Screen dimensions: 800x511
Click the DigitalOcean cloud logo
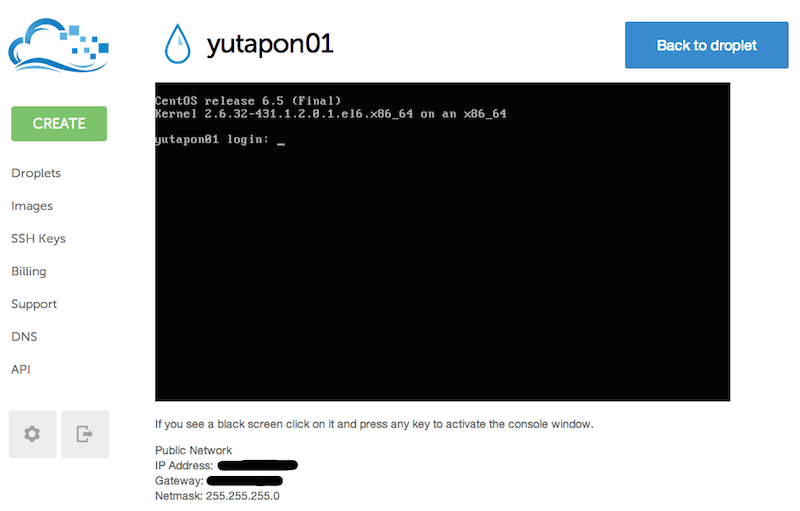click(59, 45)
